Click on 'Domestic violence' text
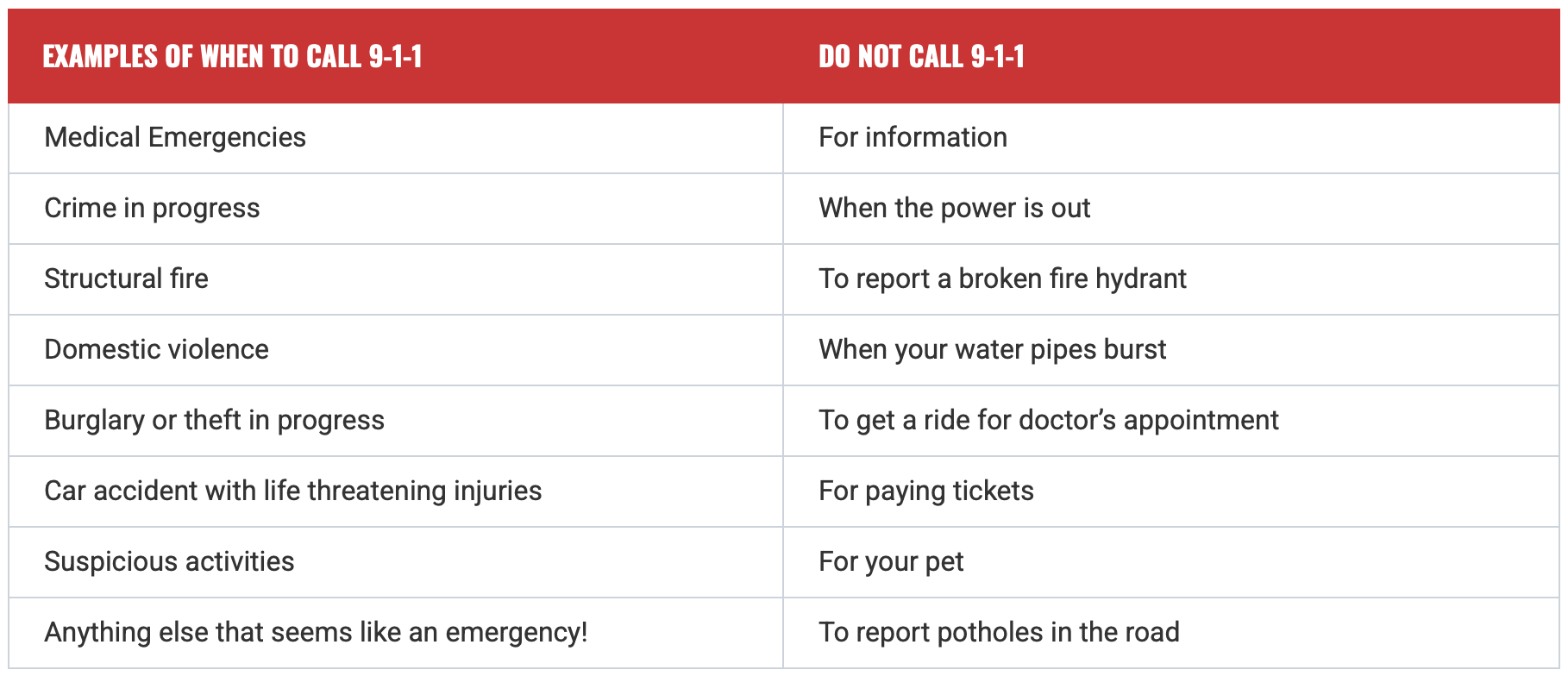Screen dimensions: 1568x676 tap(156, 350)
